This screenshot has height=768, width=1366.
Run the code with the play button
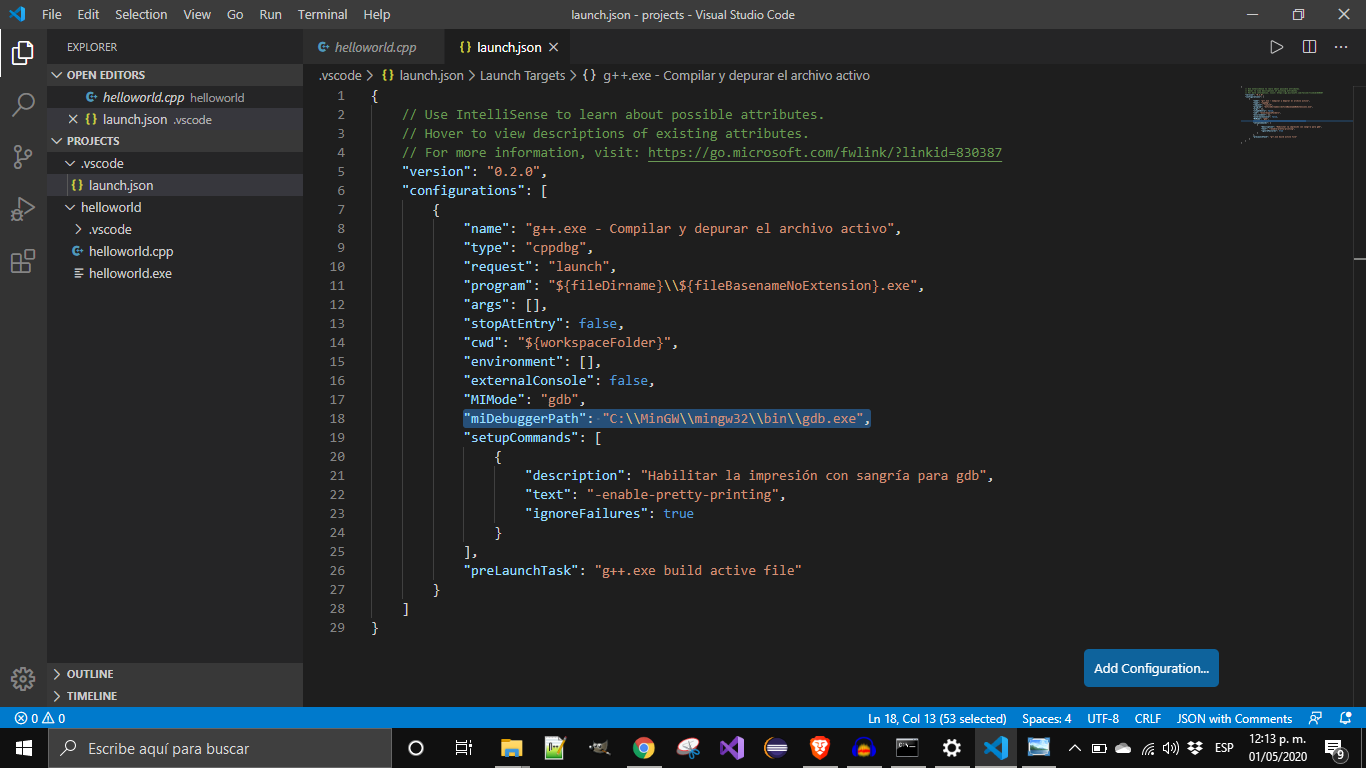click(1277, 46)
